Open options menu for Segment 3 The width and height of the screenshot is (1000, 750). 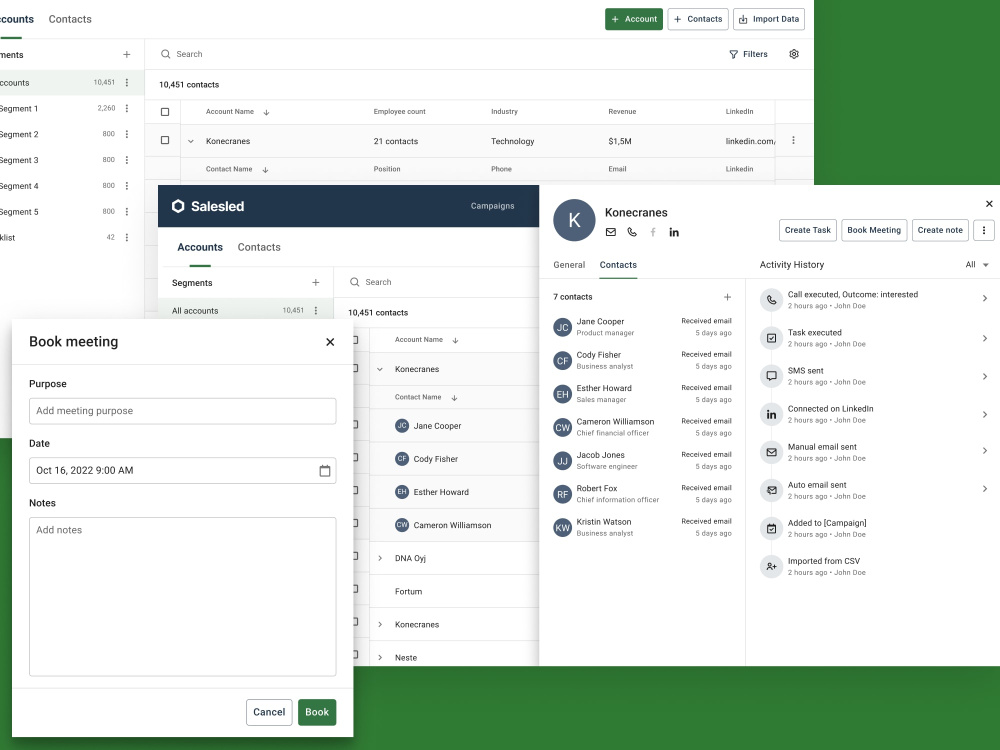click(x=127, y=160)
